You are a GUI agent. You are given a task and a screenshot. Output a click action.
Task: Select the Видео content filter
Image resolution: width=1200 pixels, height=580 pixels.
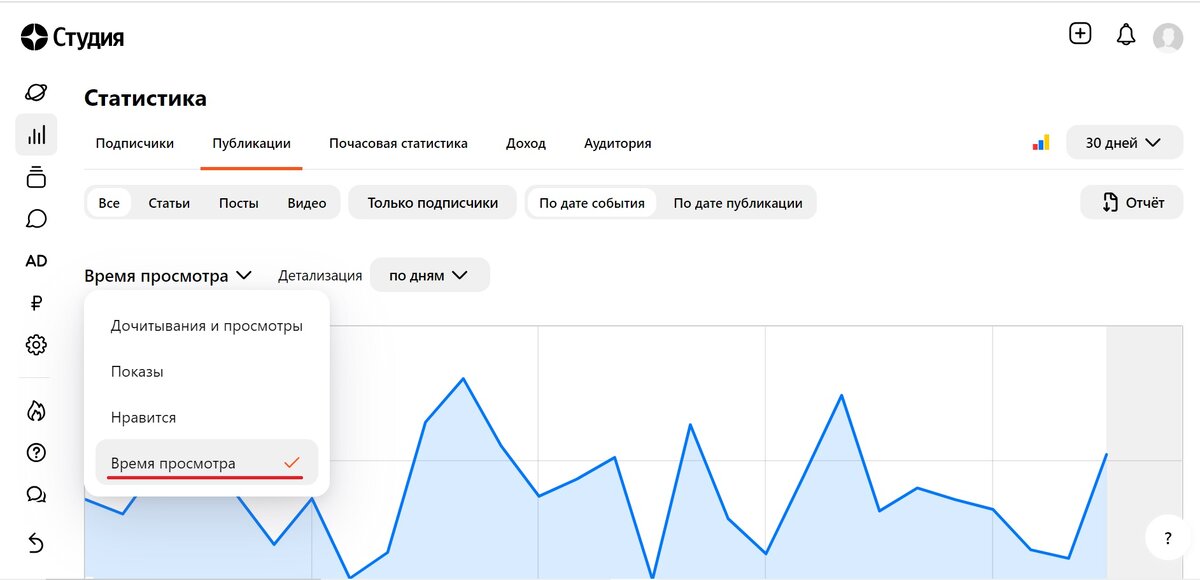307,202
